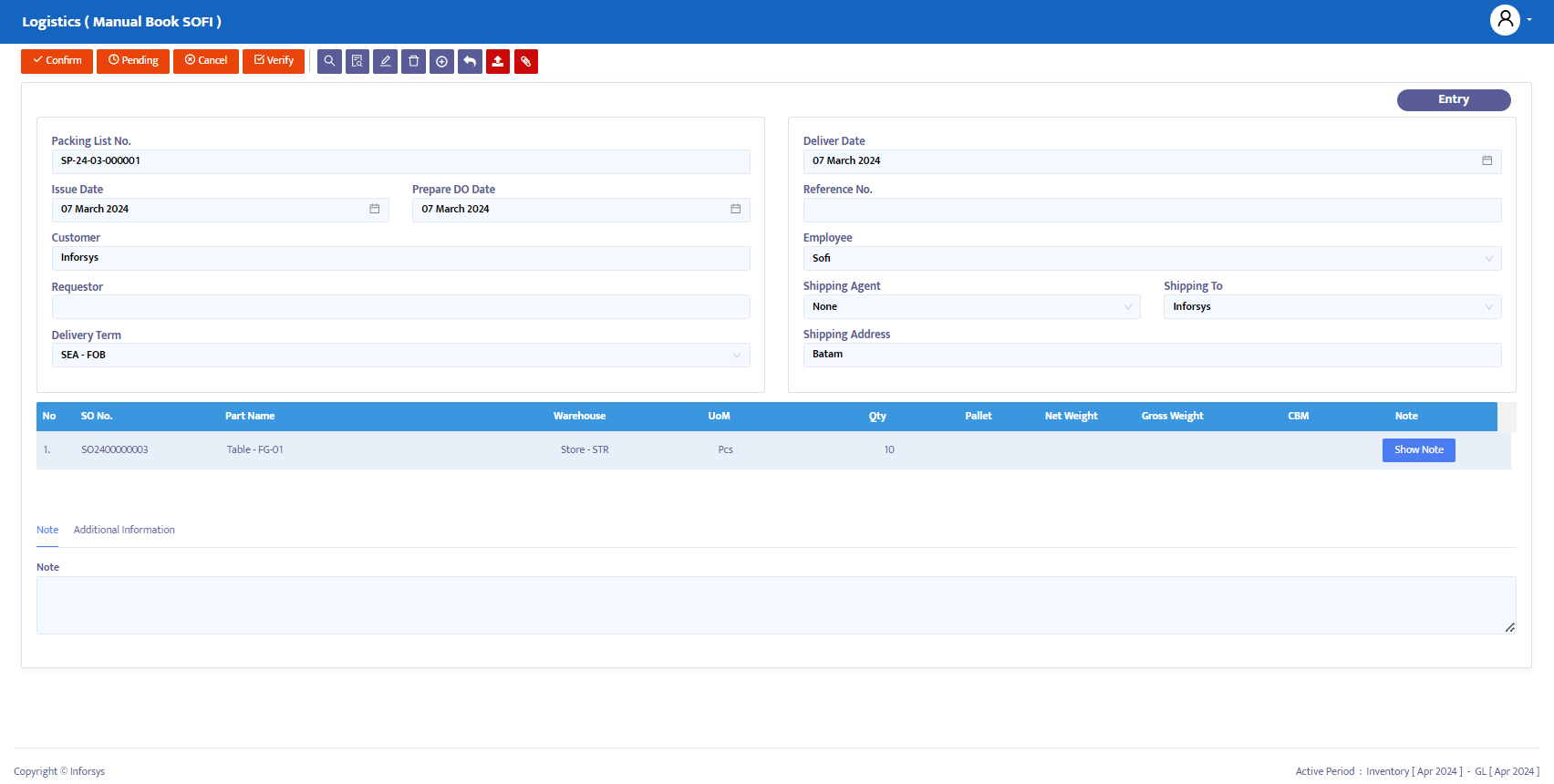Click the Note textarea resize handle
The image size is (1554, 784).
point(1510,627)
